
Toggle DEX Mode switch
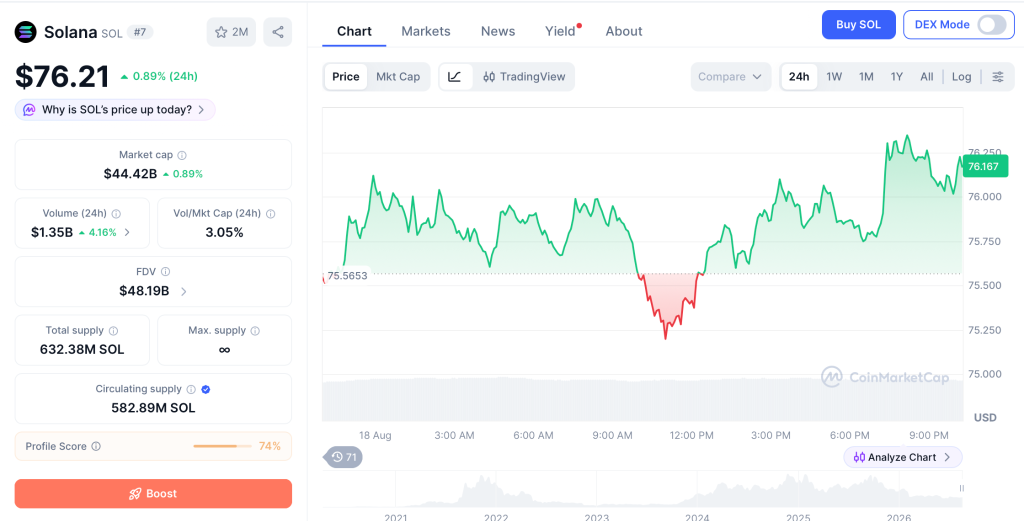pyautogui.click(x=991, y=25)
